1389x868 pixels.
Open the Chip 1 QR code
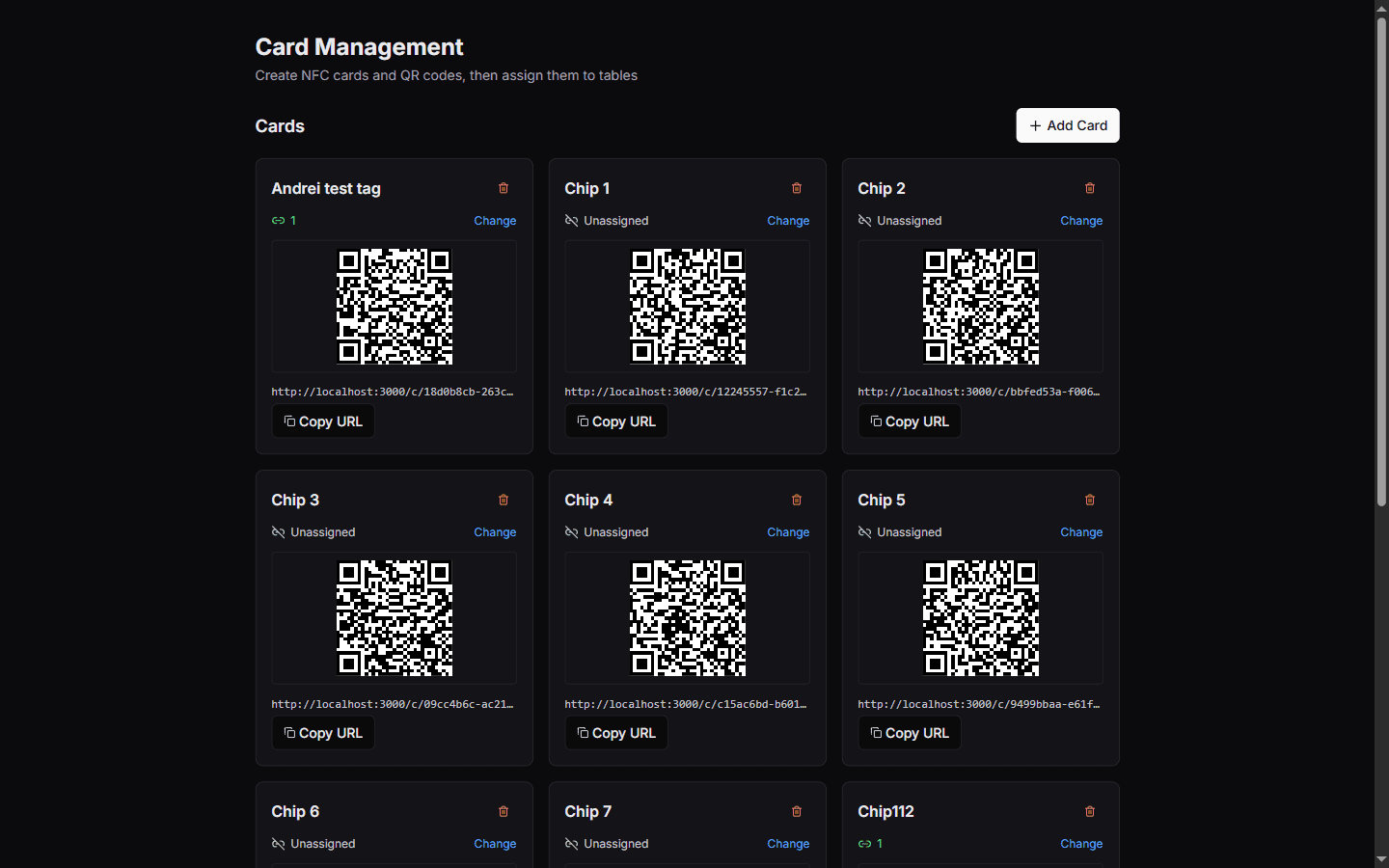click(688, 307)
